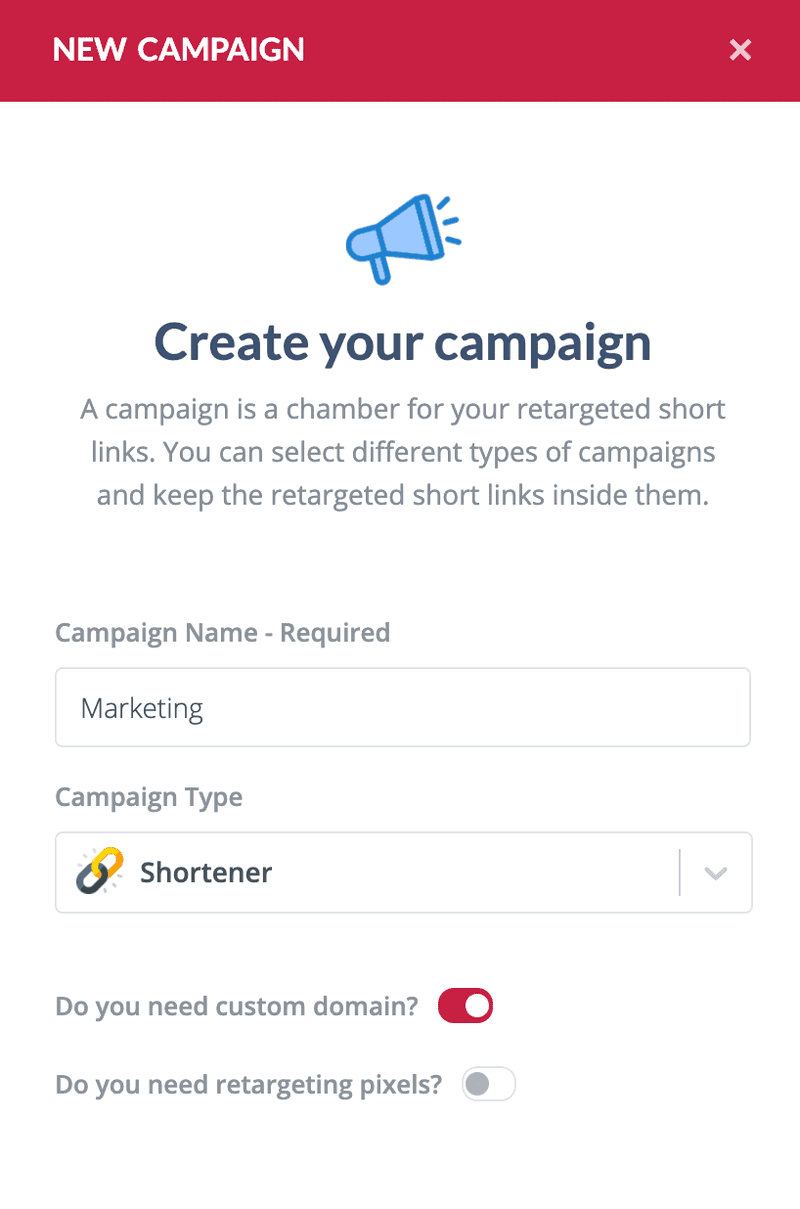Focus the Campaign Name input field
Screen dimensions: 800x1209
(403, 708)
